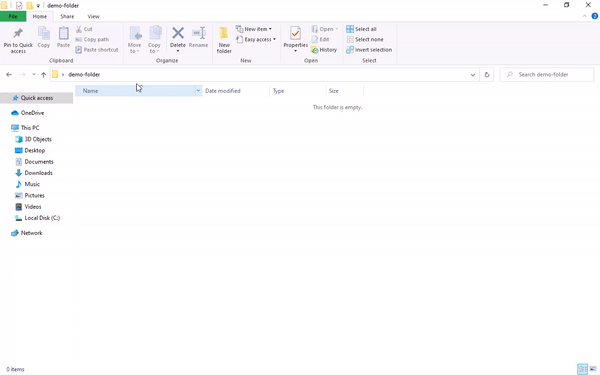
Task: Open 3D Objects folder
Action: tap(38, 139)
